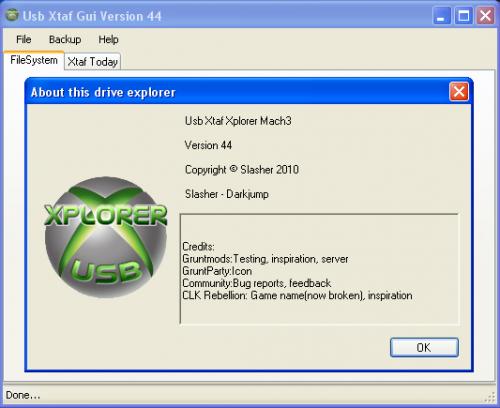
Task: Click the Xplorer USB sphere logo
Action: click(x=106, y=237)
